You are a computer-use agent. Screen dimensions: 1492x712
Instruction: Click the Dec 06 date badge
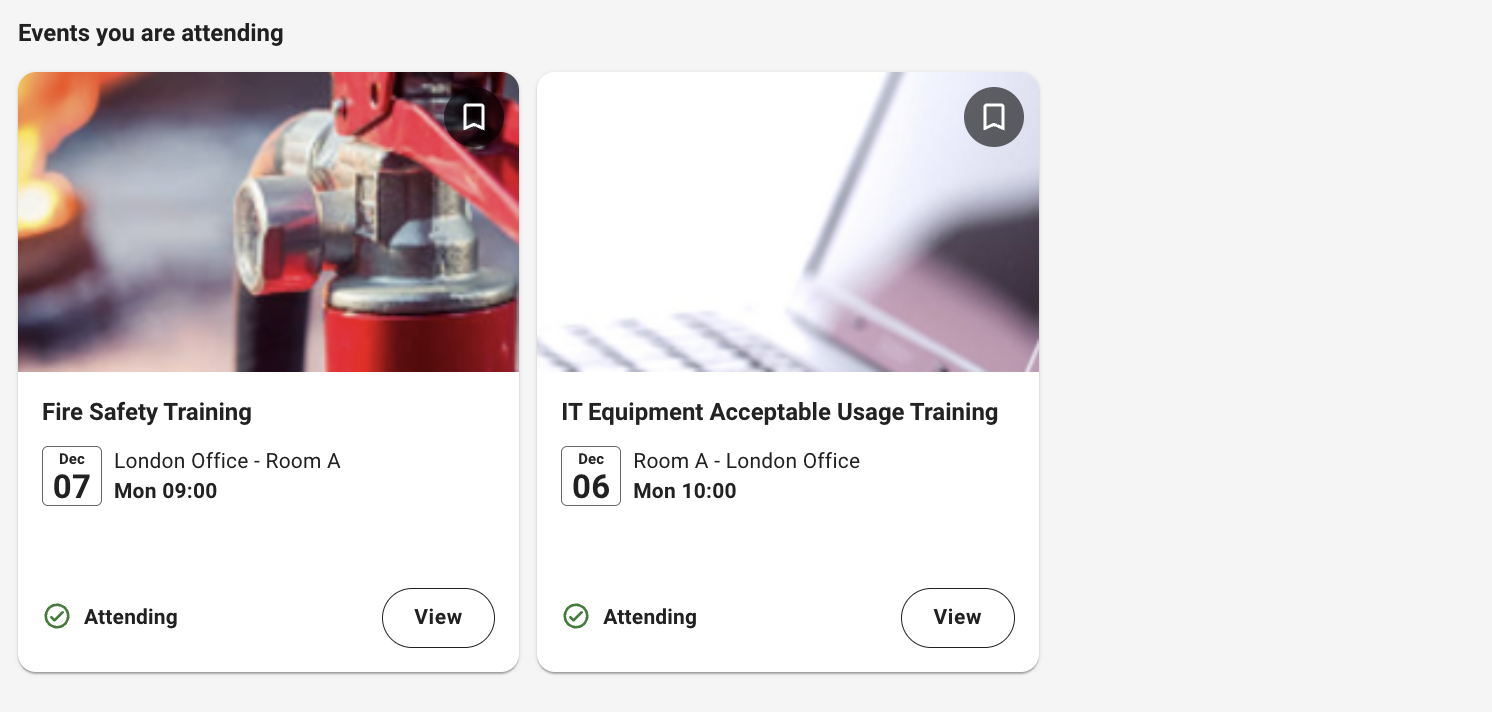[591, 476]
